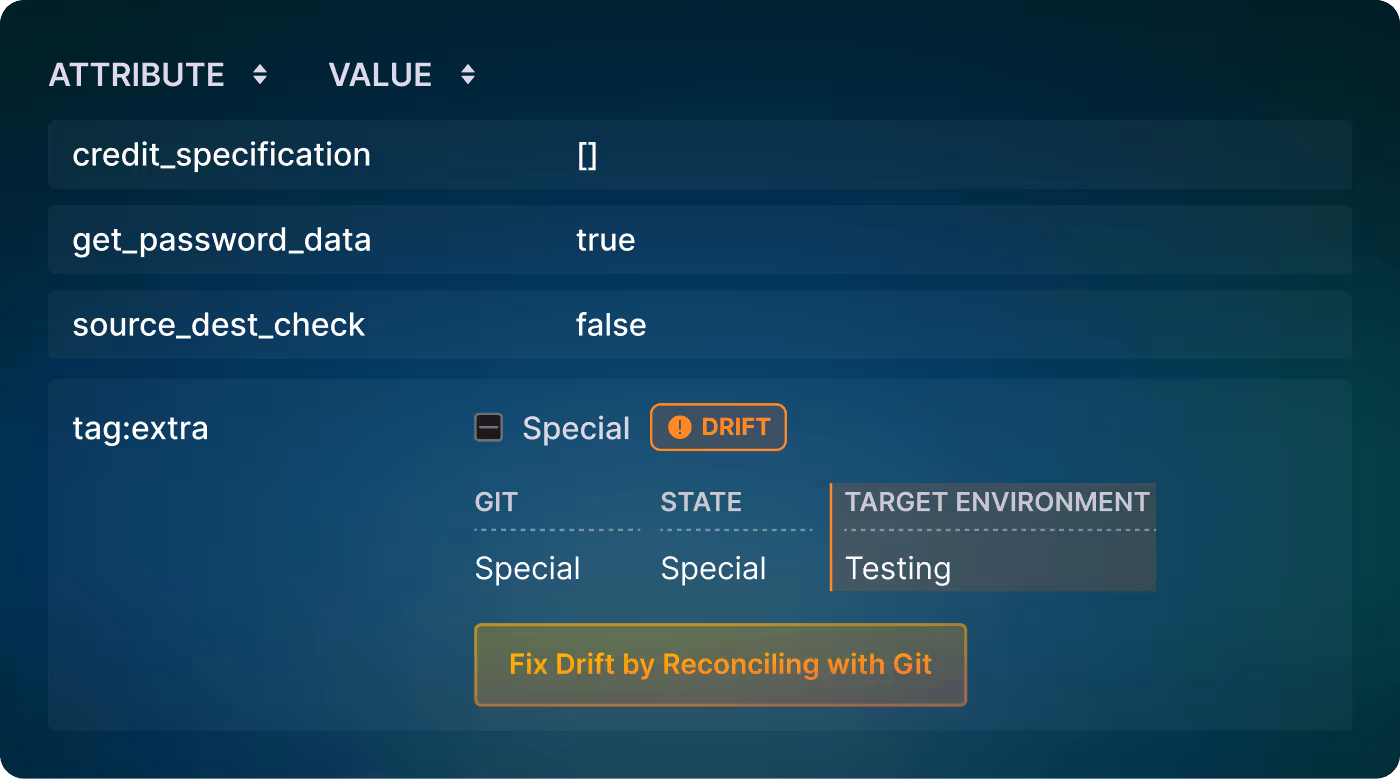Screen dimensions: 1400x779
Task: Click the tag:extra attribute label
Action: [139, 427]
